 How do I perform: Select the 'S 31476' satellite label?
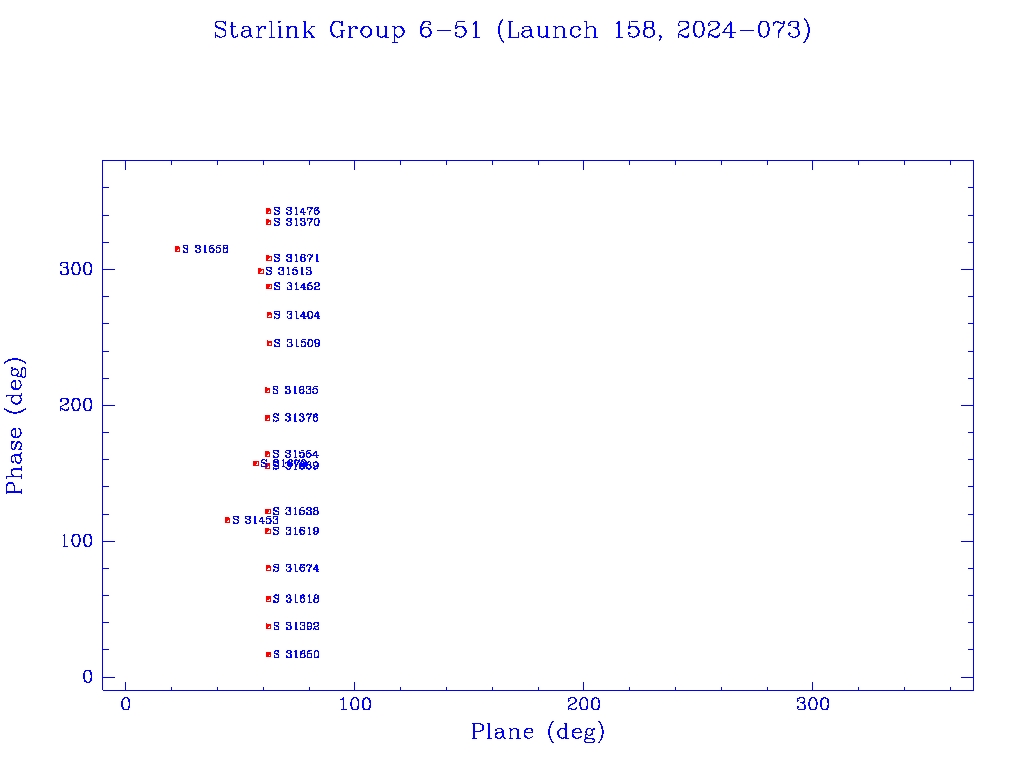point(296,211)
